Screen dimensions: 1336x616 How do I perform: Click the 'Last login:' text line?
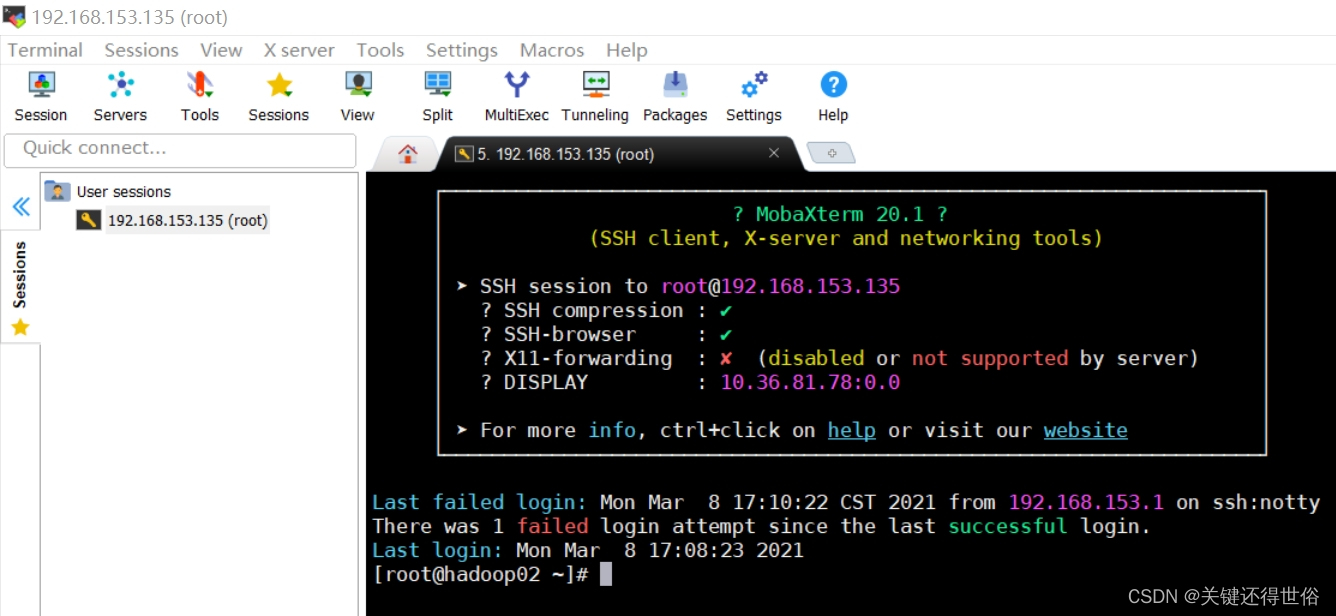click(588, 550)
